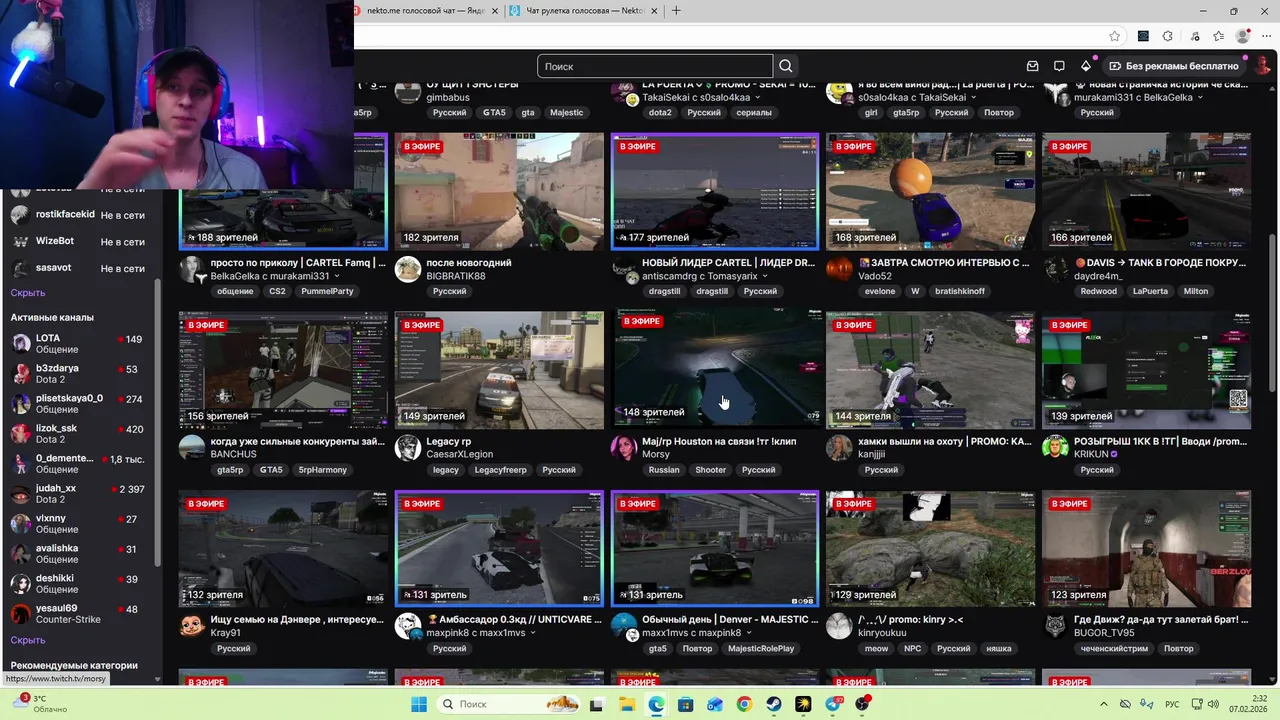Open CaesarXLegion channel avatar
Image resolution: width=1280 pixels, height=720 pixels.
(408, 447)
